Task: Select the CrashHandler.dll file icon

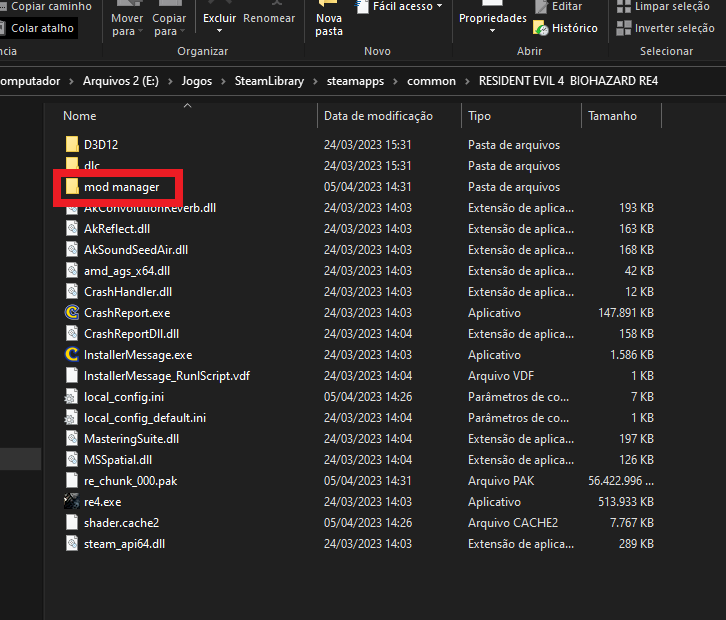Action: coord(72,292)
